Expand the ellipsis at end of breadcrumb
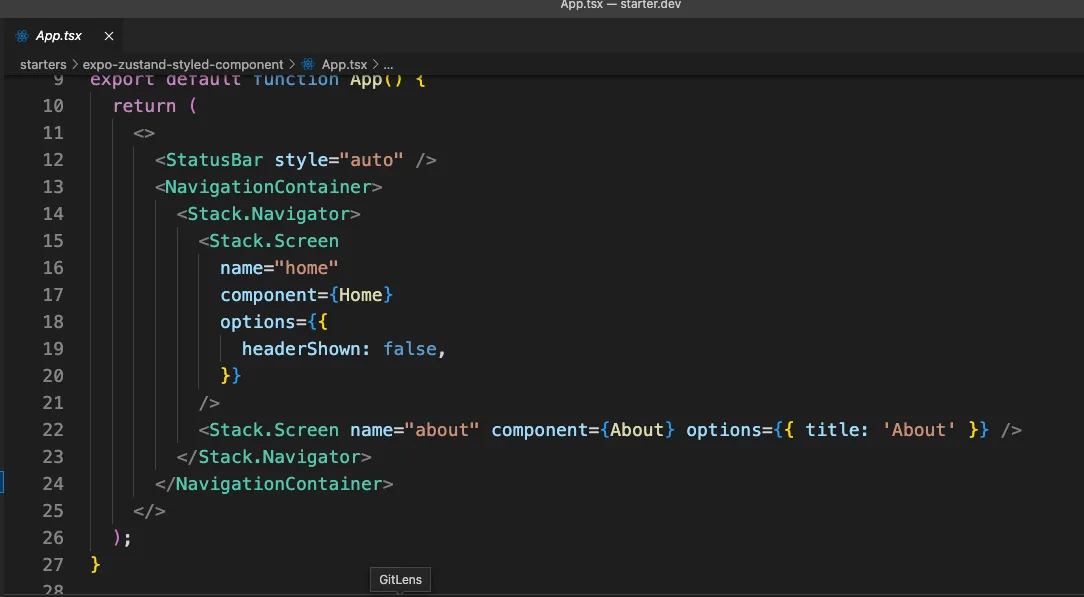 click(387, 64)
